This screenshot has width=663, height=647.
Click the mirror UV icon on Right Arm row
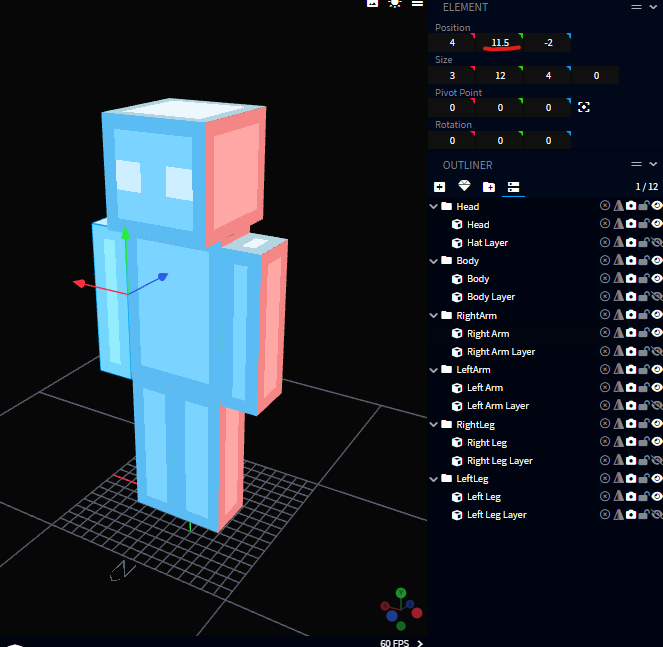coord(618,334)
